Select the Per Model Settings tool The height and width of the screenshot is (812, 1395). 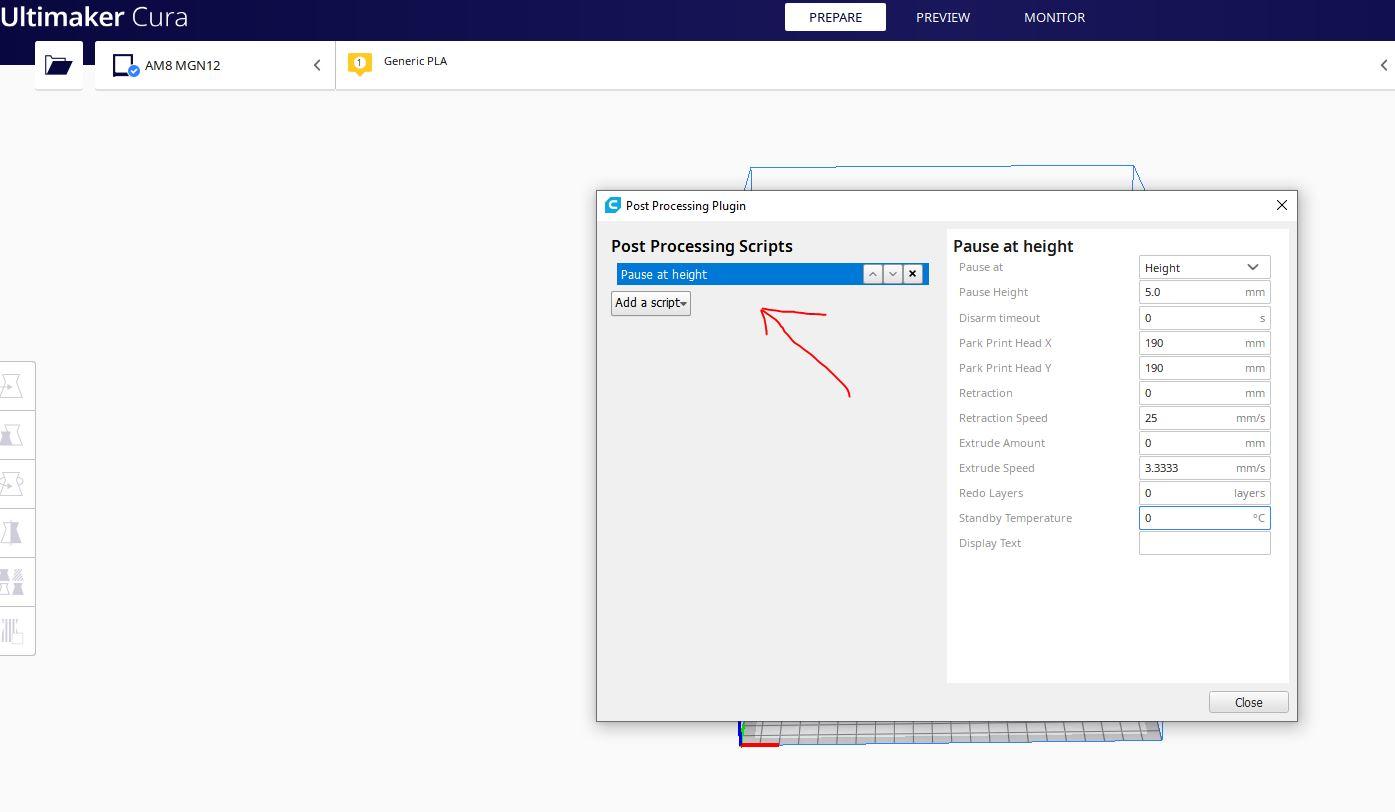tap(12, 582)
